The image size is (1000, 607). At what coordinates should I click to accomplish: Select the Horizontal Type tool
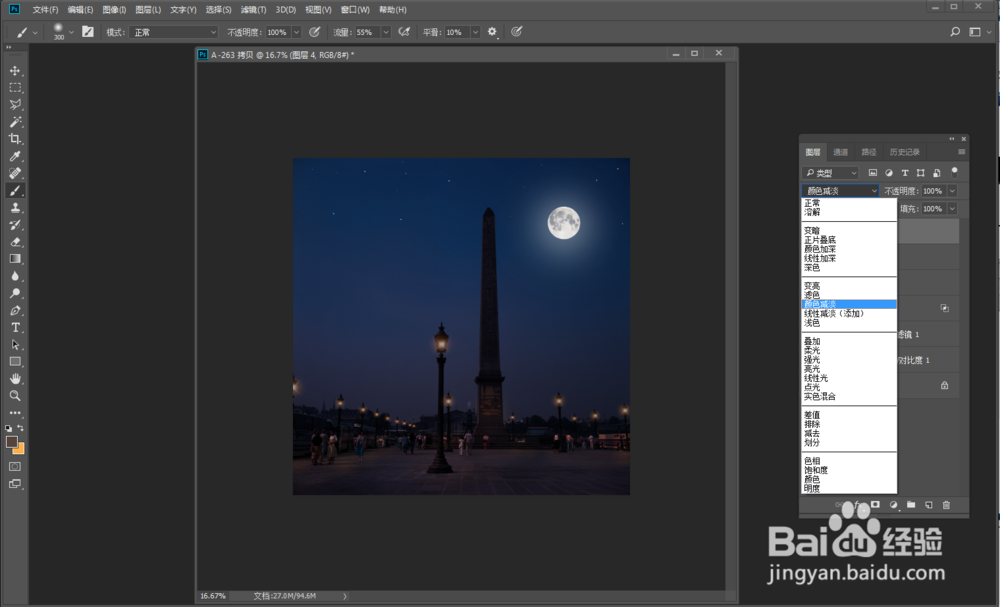(x=15, y=327)
